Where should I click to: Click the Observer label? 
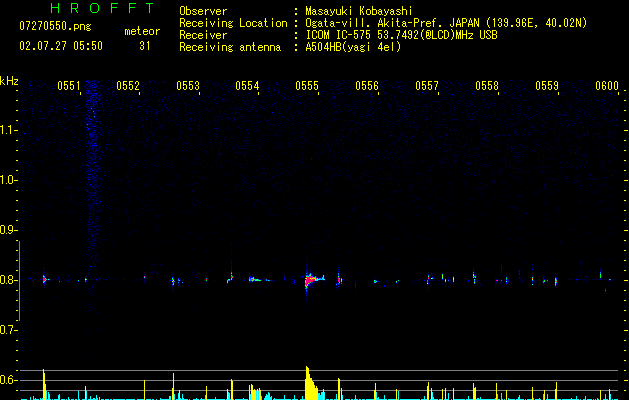tap(203, 11)
